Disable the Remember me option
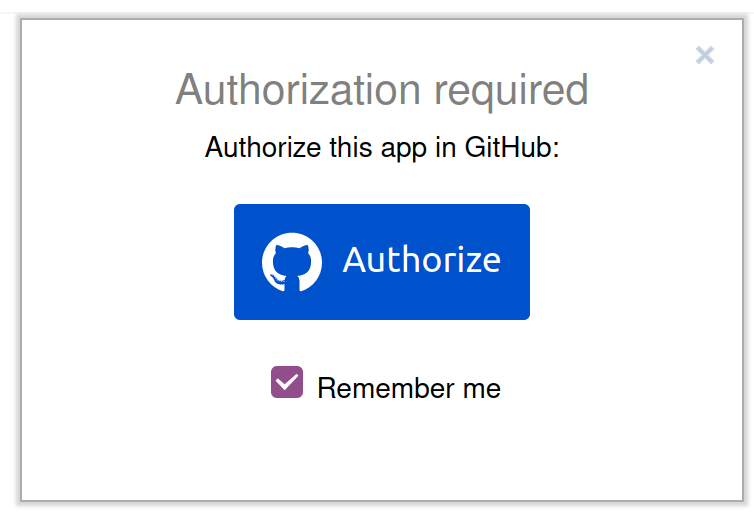 coord(287,382)
